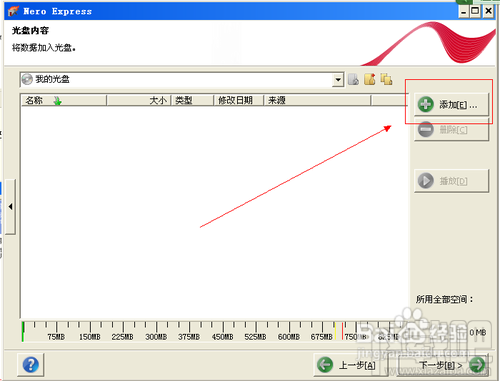Click the green sort arrow in 名称 header
Viewport: 500px width, 381px height.
coord(58,101)
